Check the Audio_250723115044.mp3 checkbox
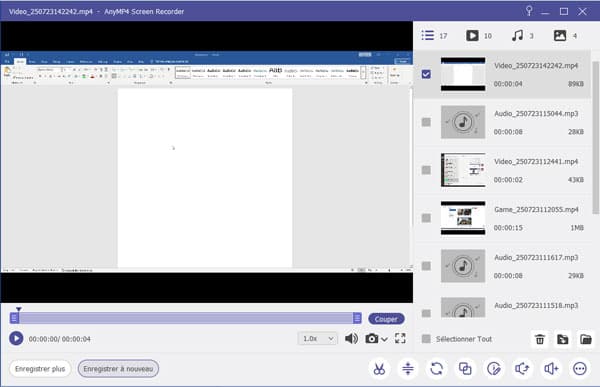The height and width of the screenshot is (387, 600). [x=426, y=122]
